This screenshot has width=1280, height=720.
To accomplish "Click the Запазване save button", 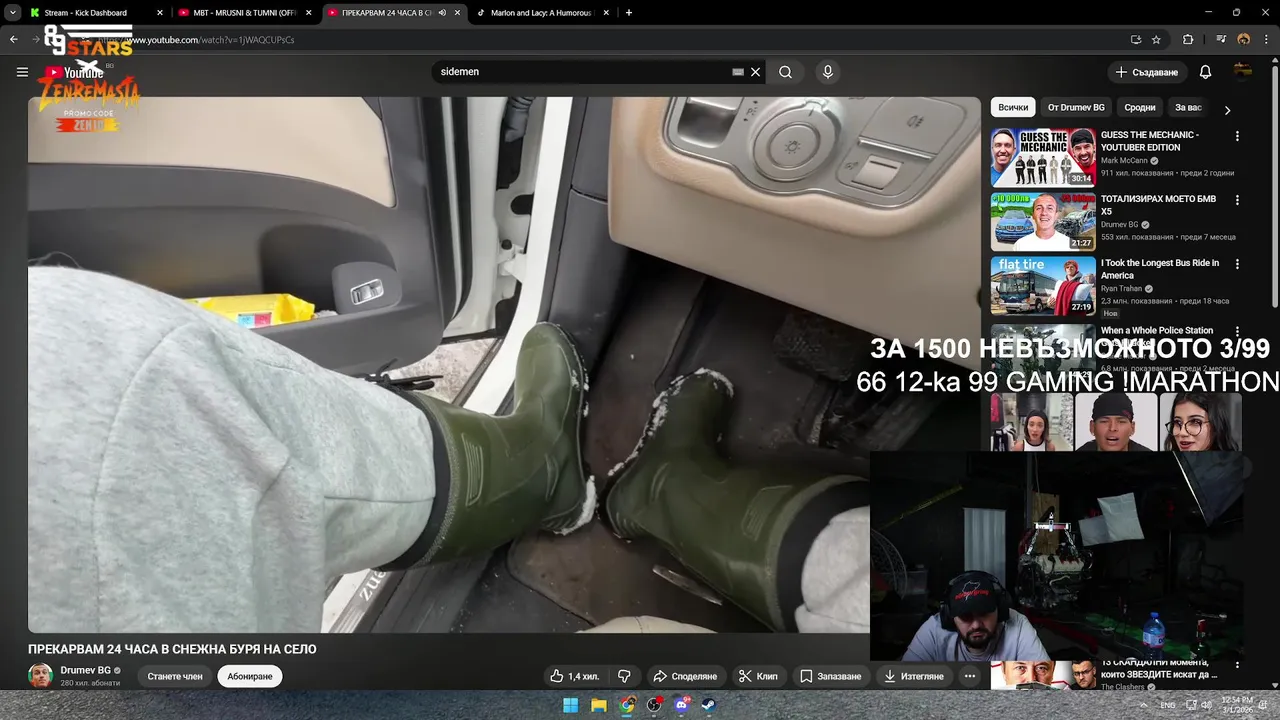I will (x=830, y=676).
